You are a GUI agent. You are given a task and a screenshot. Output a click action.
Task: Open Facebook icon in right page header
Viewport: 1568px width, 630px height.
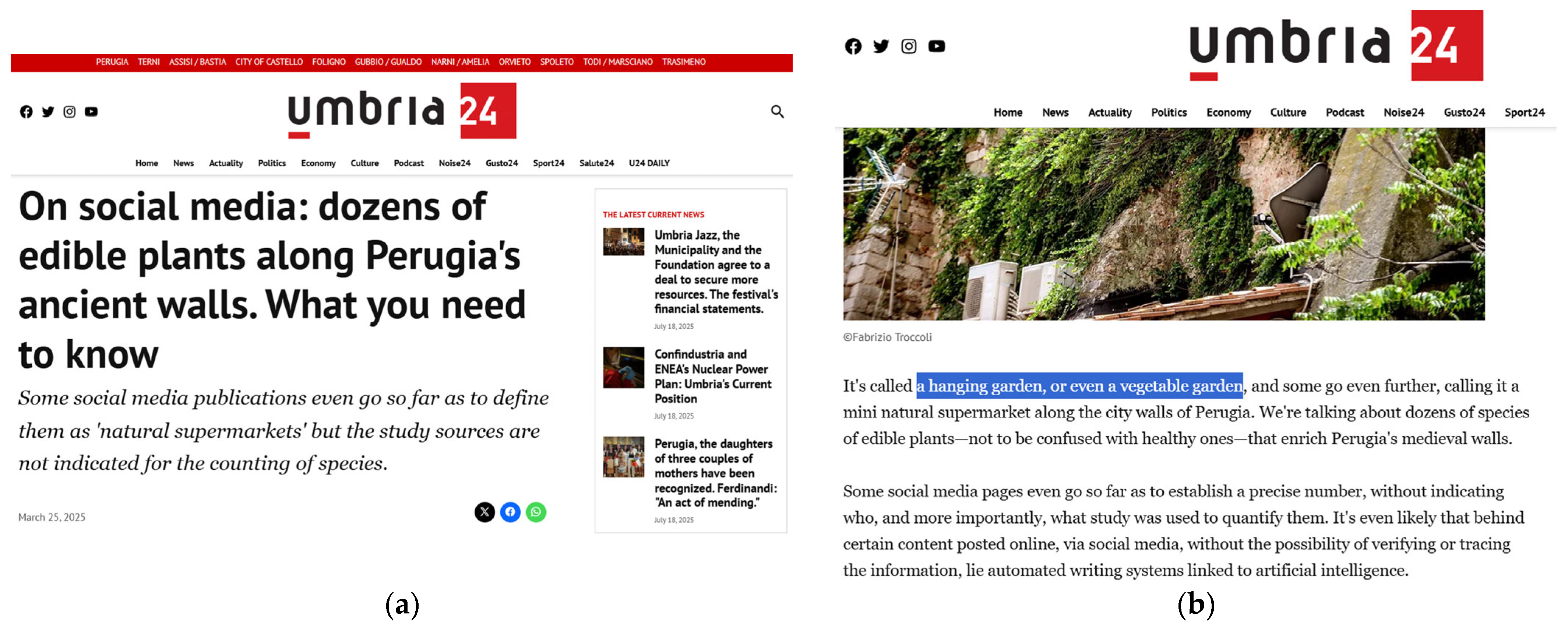click(x=853, y=46)
